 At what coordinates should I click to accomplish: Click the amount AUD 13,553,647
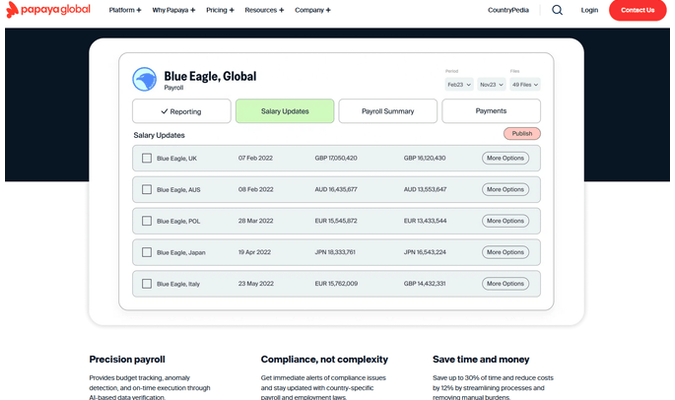425,189
